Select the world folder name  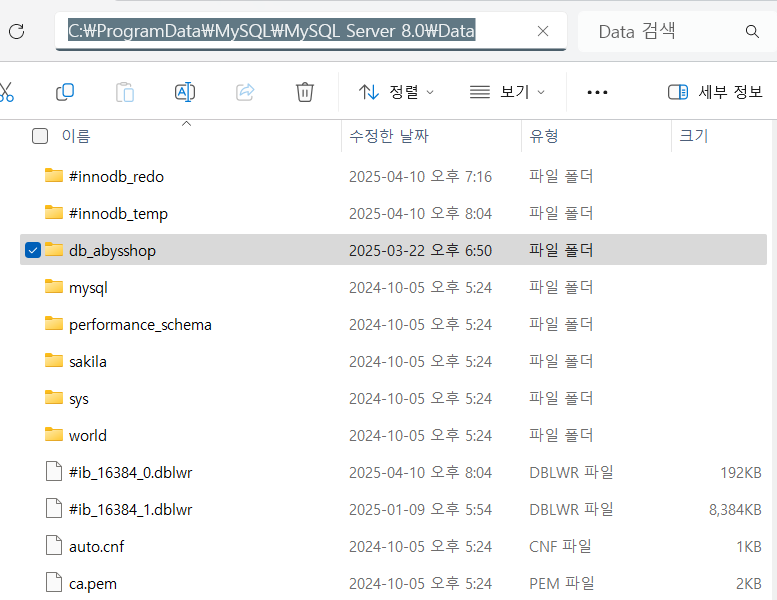pos(88,436)
